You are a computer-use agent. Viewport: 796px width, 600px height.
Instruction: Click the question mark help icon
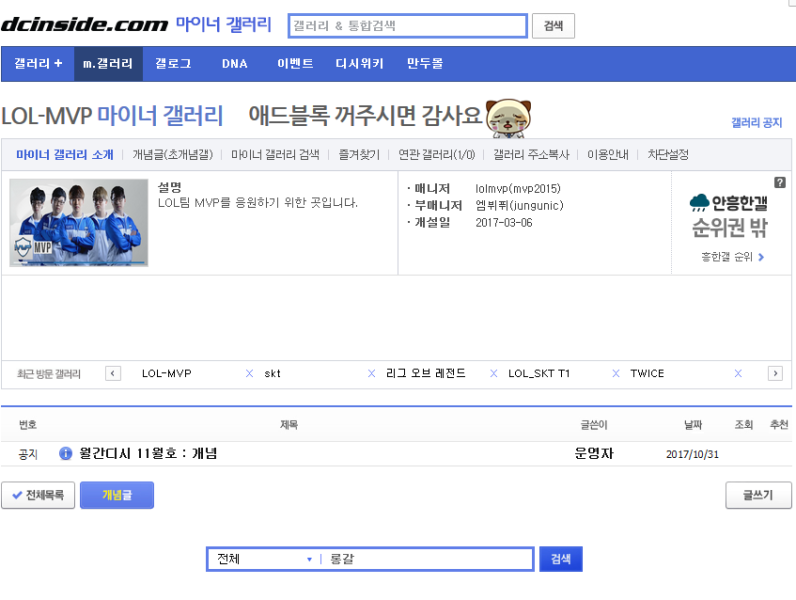click(x=780, y=182)
